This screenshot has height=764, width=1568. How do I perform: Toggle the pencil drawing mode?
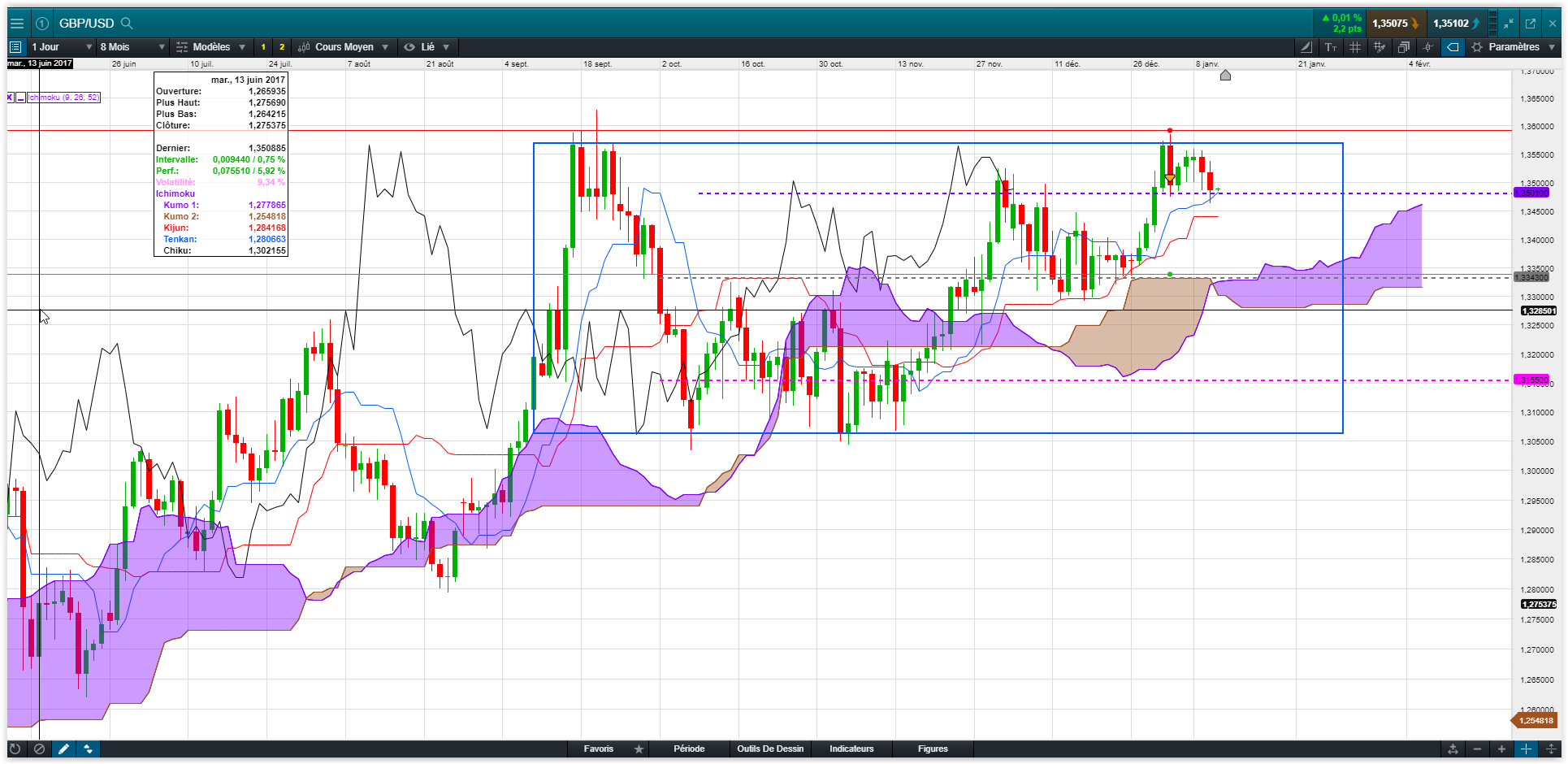[x=63, y=749]
